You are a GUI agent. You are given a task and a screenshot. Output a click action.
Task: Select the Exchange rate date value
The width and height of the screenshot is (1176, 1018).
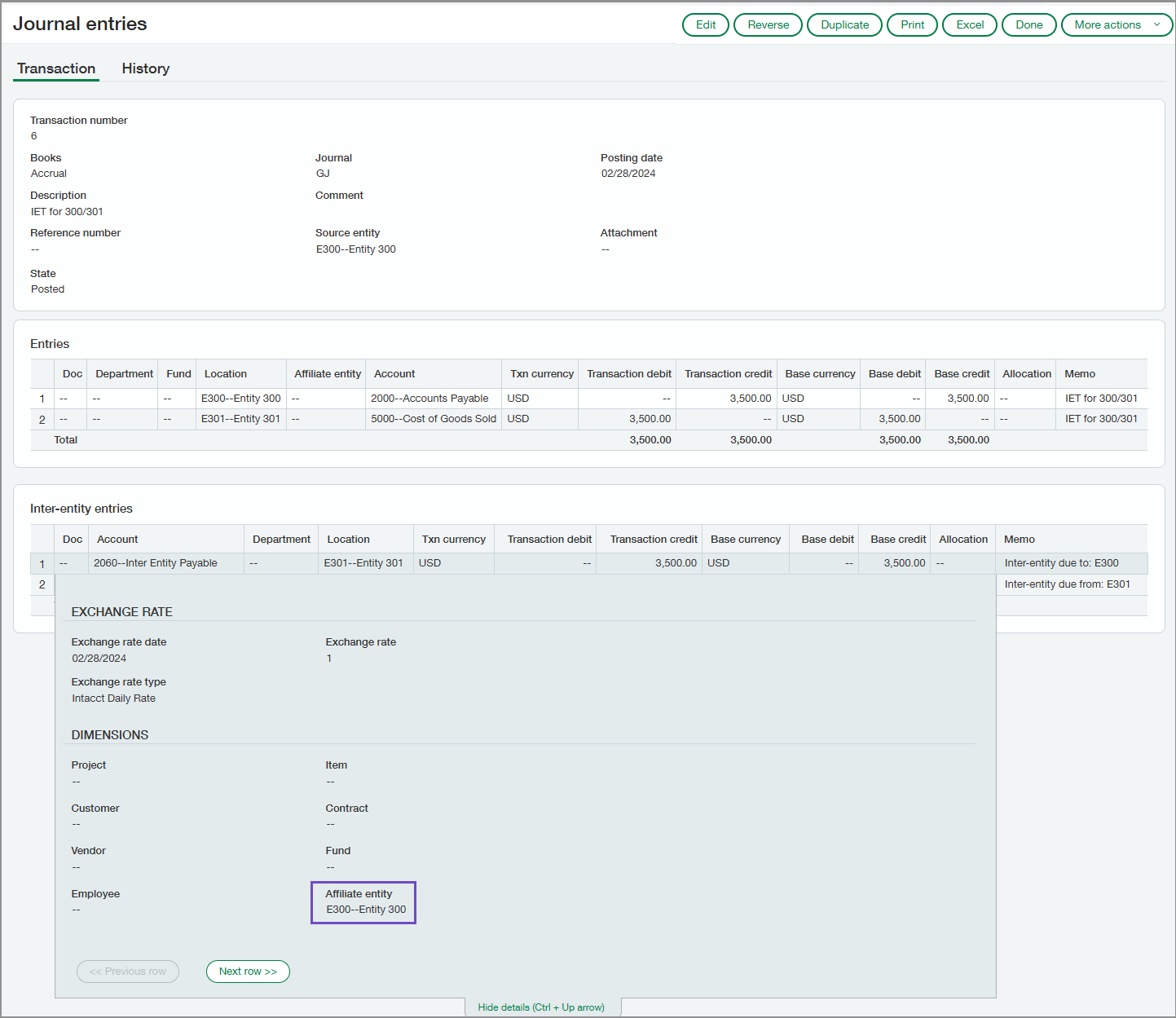coord(99,658)
